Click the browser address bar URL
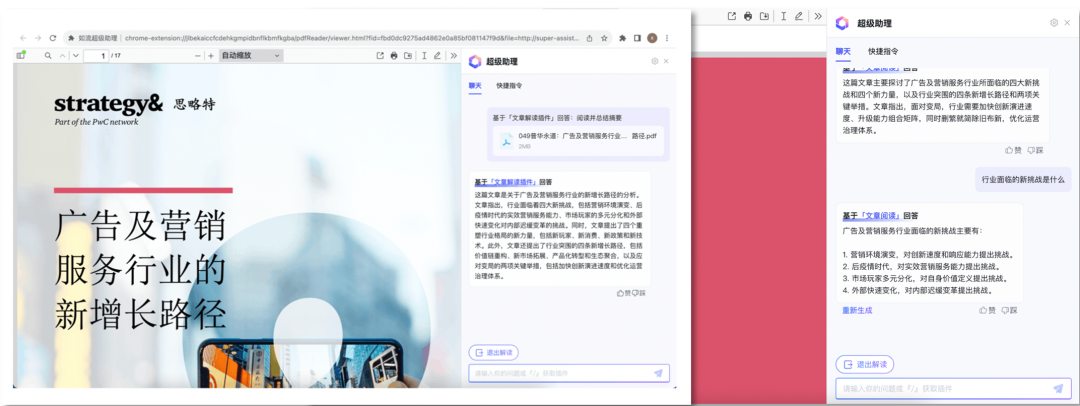1080x406 pixels. [x=351, y=38]
